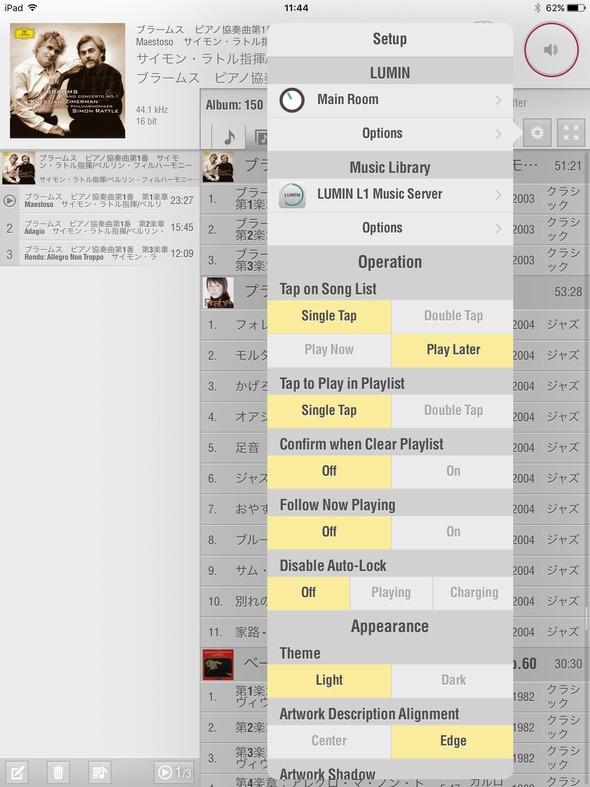Image resolution: width=590 pixels, height=787 pixels.
Task: Select playlist track 2 Adagio
Action: click(100, 227)
